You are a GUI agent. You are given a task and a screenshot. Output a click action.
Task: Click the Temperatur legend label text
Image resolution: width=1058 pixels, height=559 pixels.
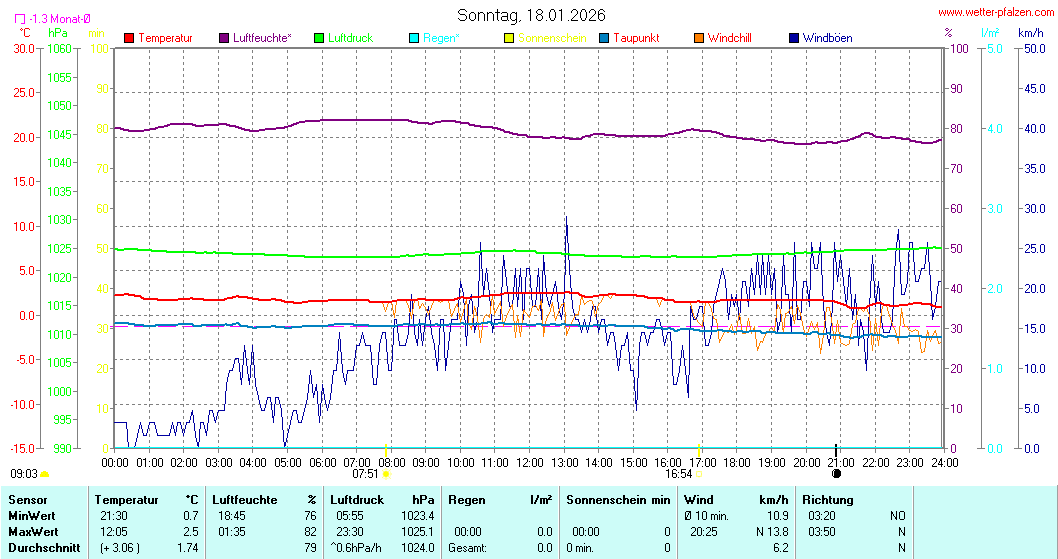tap(165, 38)
